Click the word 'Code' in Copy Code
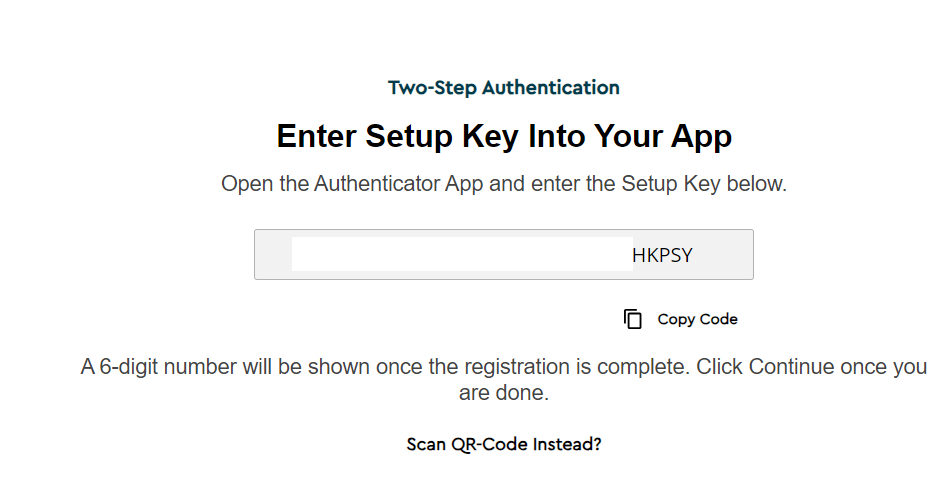The image size is (952, 482). tap(718, 320)
